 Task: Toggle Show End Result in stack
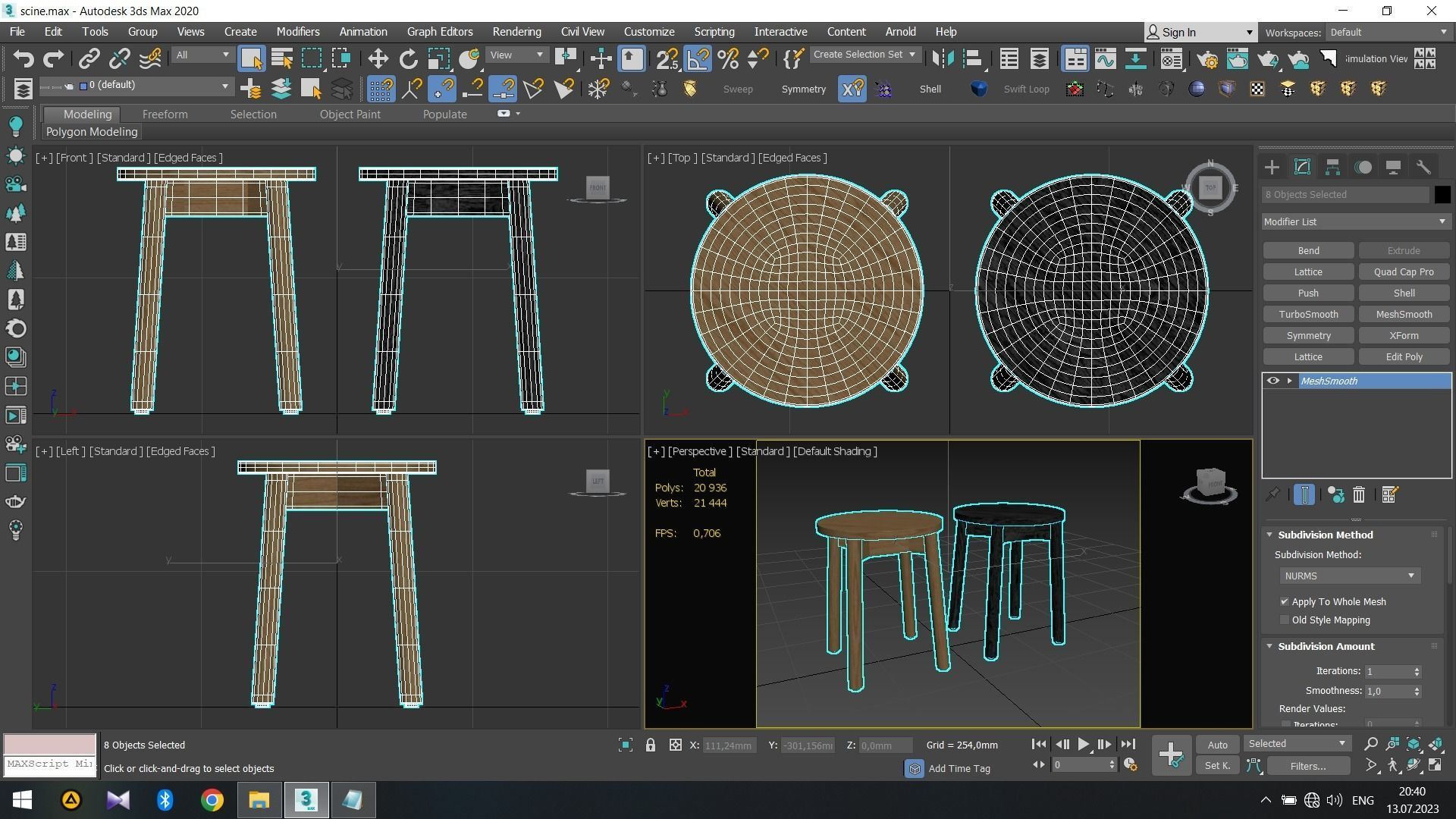(1304, 494)
